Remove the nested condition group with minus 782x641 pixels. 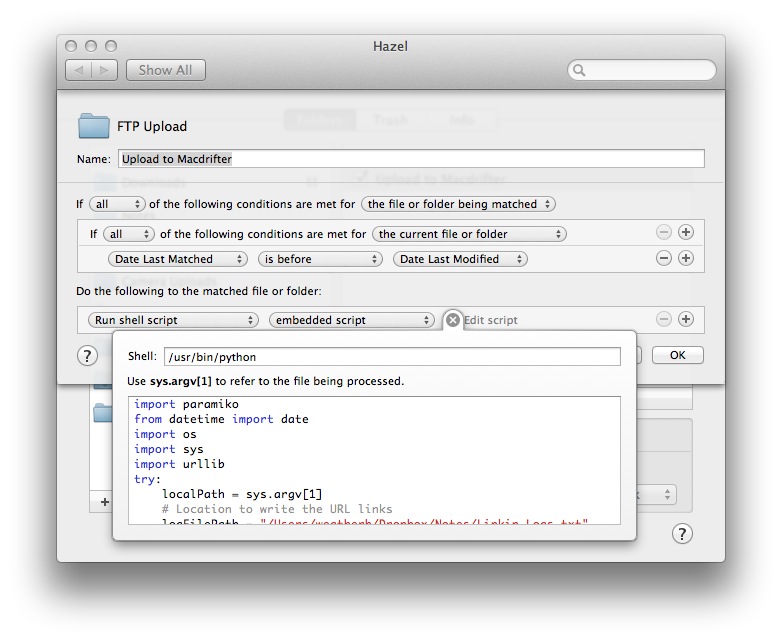[663, 232]
